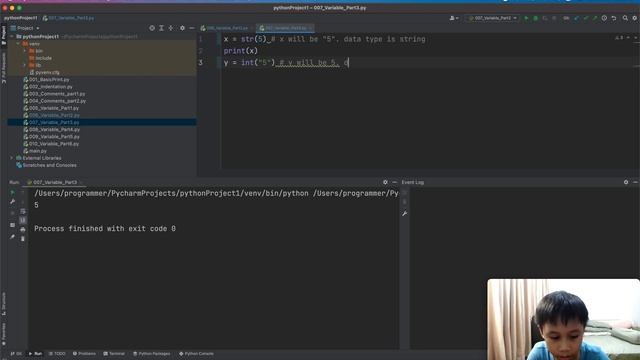Expand all in the Project panel
The image size is (640, 360).
click(161, 28)
